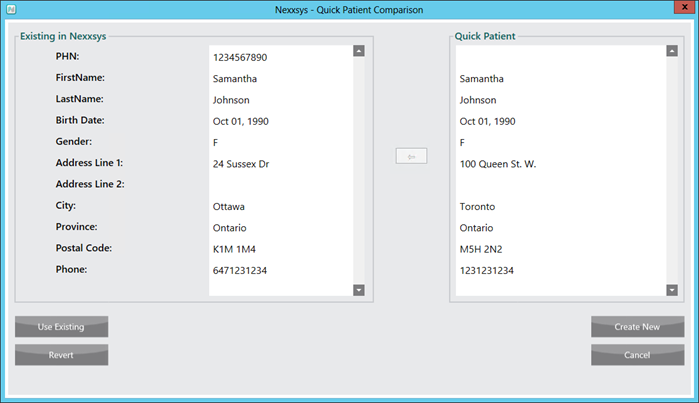The image size is (699, 403).
Task: Select existing province Ontario
Action: pos(230,228)
